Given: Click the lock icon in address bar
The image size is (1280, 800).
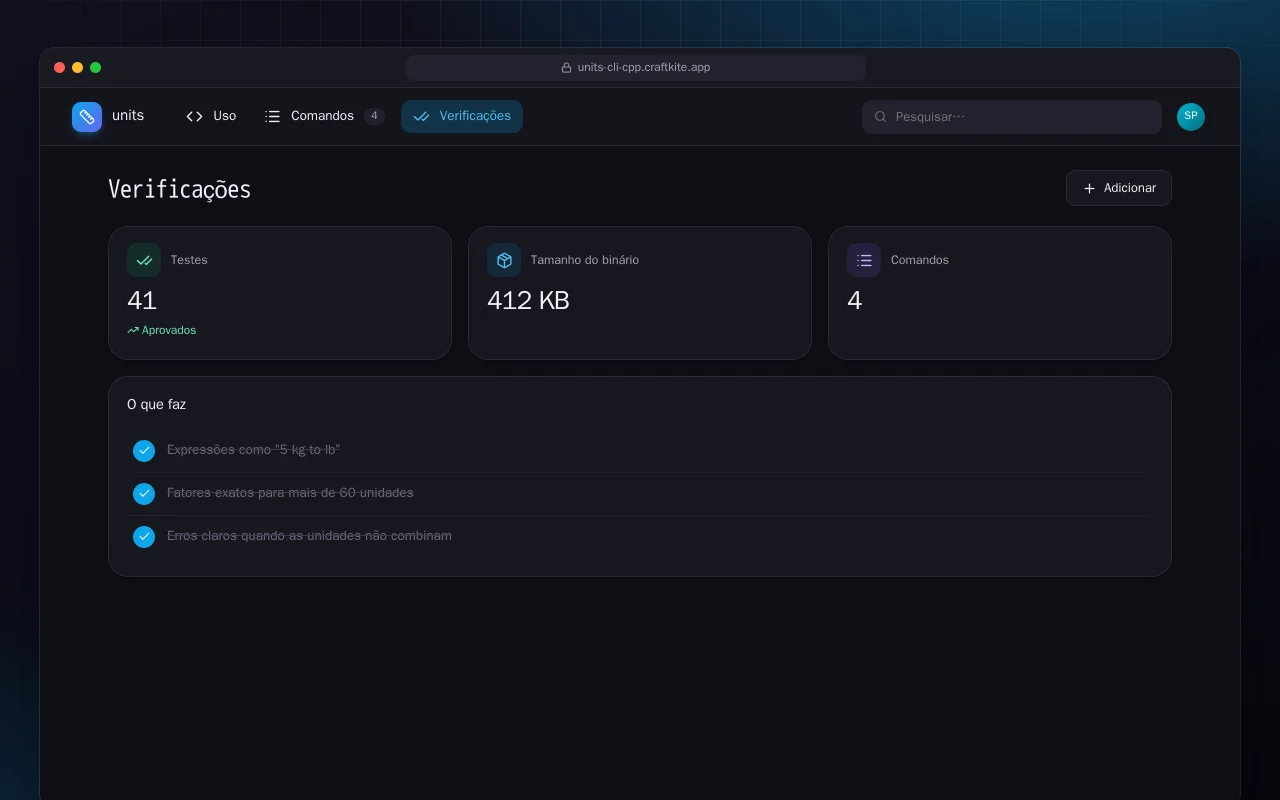Looking at the screenshot, I should (567, 68).
